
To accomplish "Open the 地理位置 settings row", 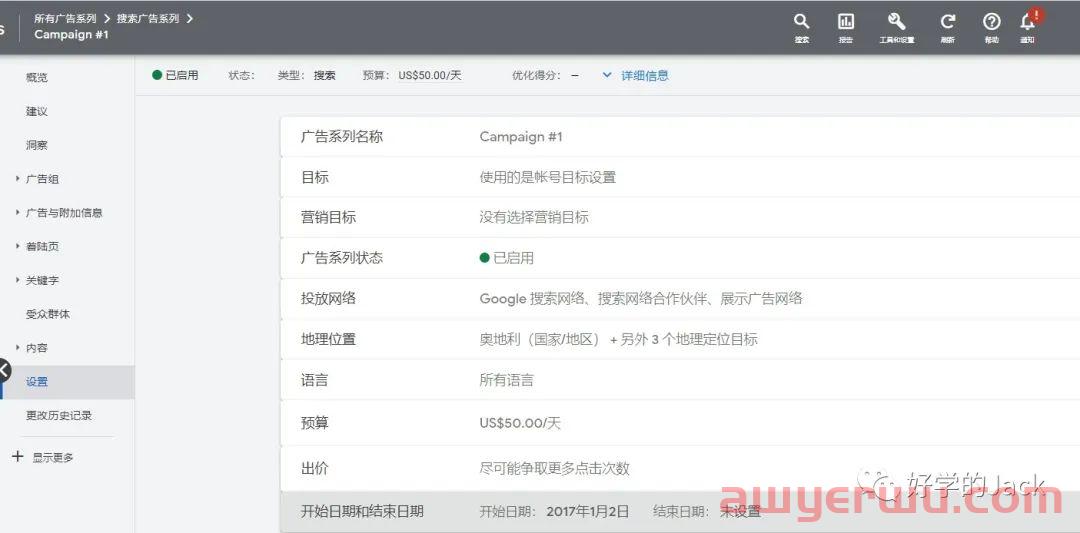I will coord(680,339).
